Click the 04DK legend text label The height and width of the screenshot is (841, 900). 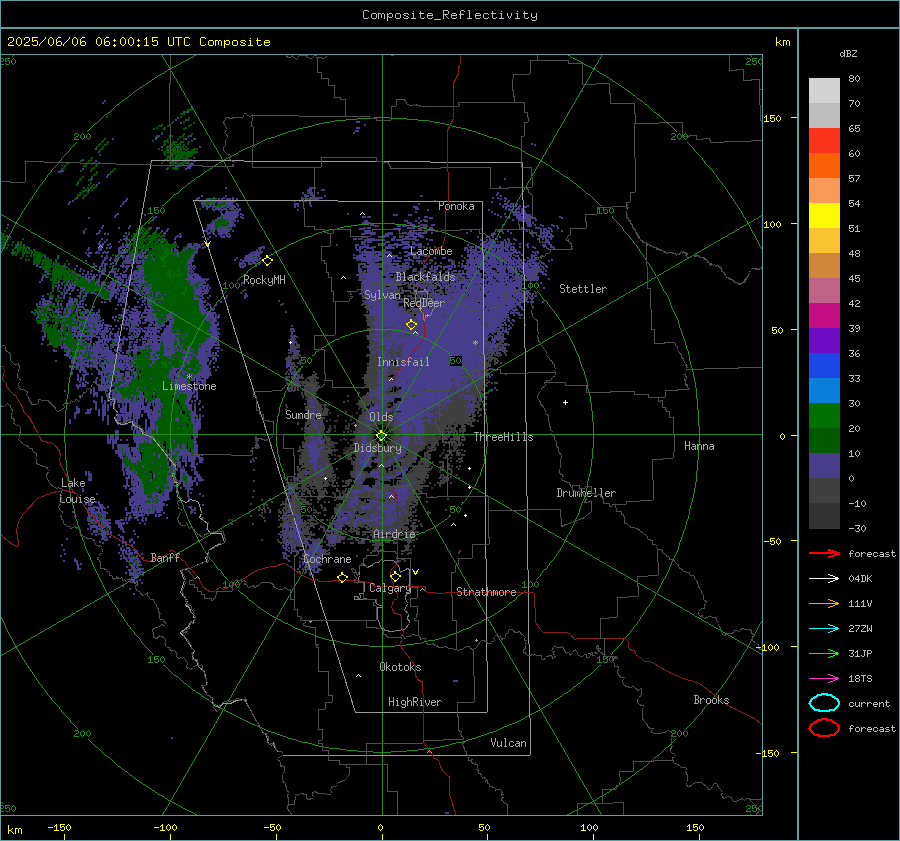point(860,579)
